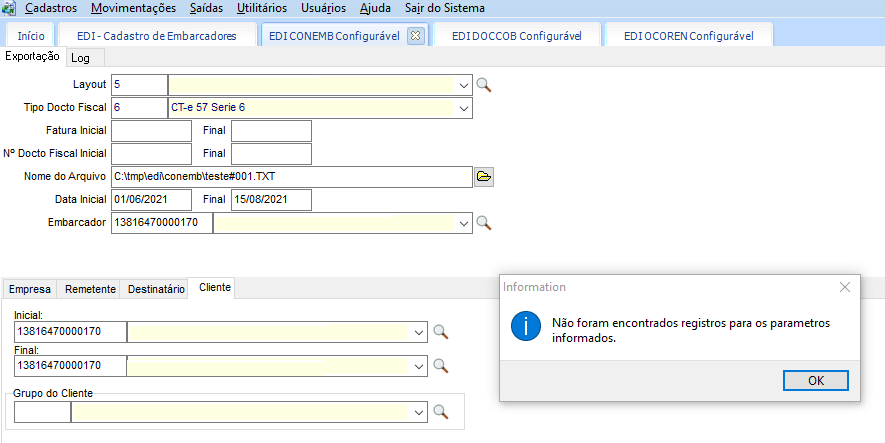Screen dimensions: 885x443
Task: Expand the Layout dropdown
Action: (x=464, y=85)
